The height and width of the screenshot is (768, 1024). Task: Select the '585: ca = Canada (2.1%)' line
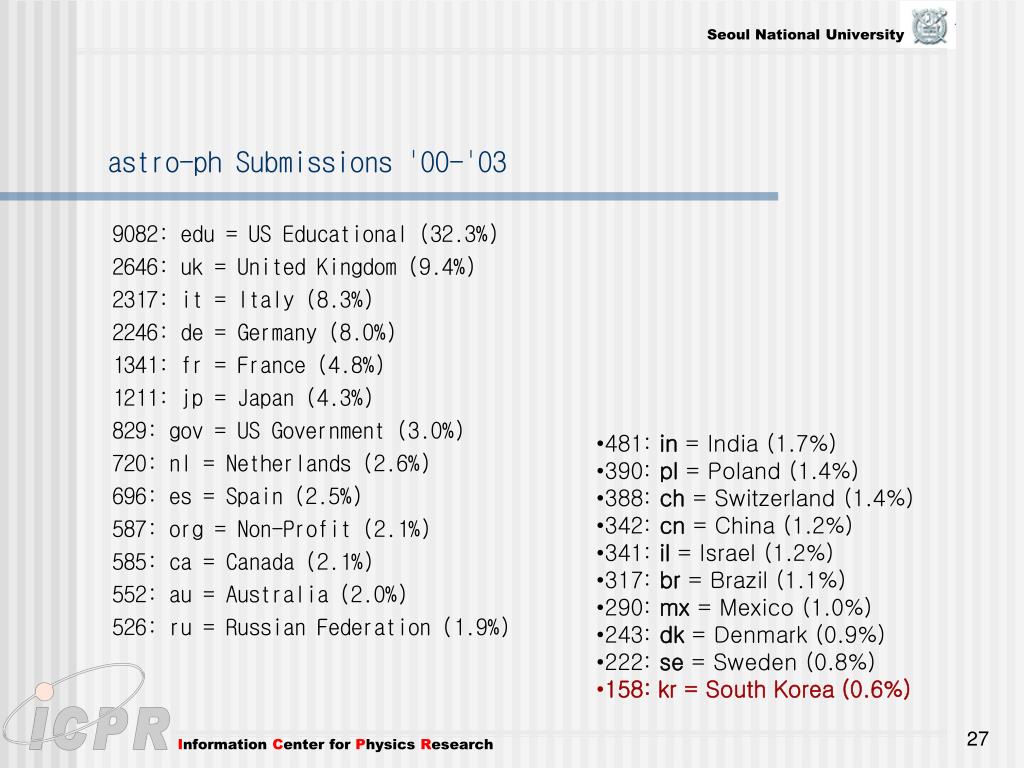click(242, 562)
